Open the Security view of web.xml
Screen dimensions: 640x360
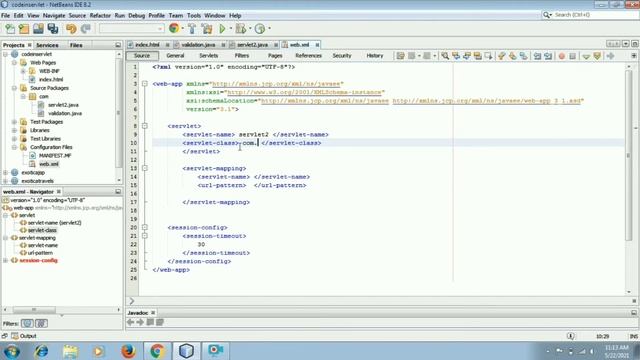(342, 56)
